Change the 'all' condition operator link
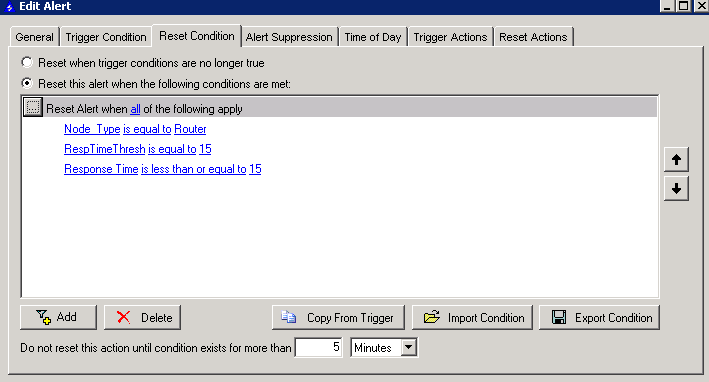709x382 pixels. pyautogui.click(x=135, y=109)
